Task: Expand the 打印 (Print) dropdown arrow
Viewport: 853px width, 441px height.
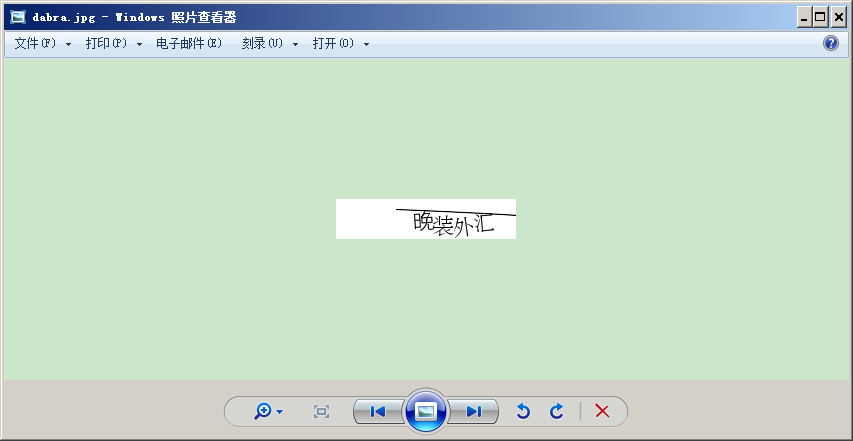Action: (x=139, y=45)
